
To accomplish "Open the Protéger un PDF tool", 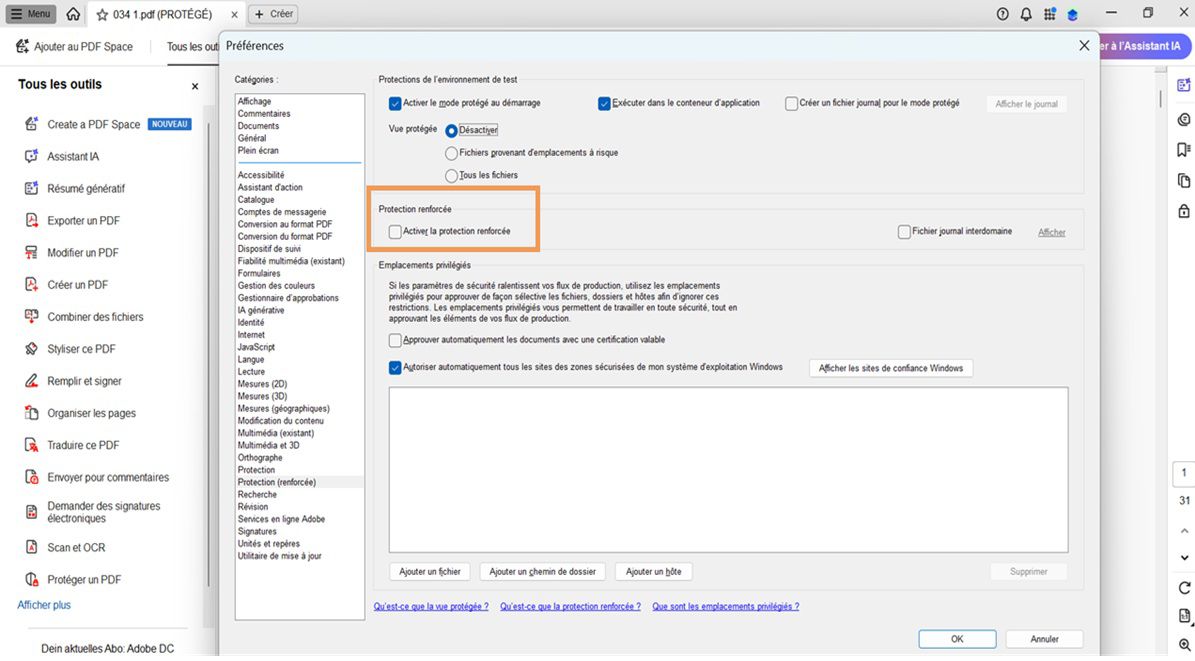I will coord(72,579).
